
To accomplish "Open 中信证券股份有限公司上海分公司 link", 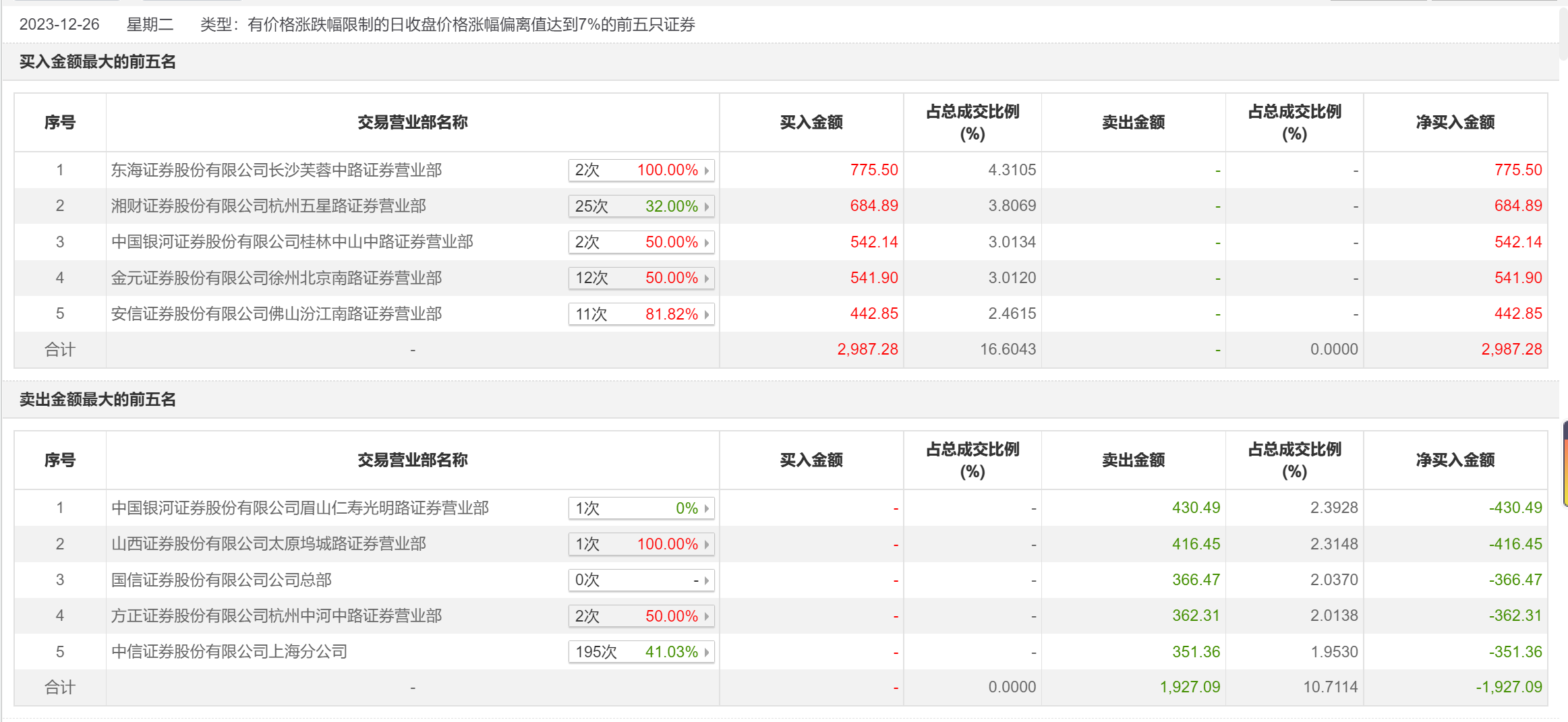I will (x=229, y=651).
